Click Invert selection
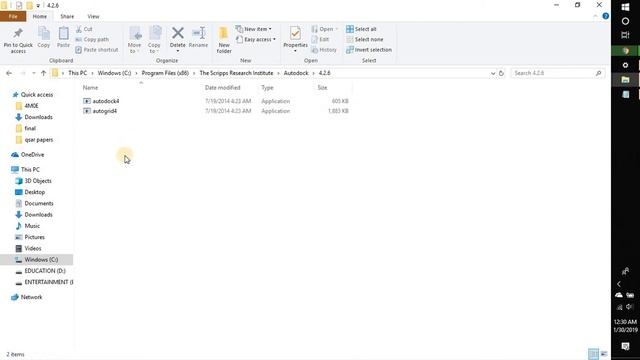Viewport: 640px width, 360px height. pyautogui.click(x=369, y=50)
